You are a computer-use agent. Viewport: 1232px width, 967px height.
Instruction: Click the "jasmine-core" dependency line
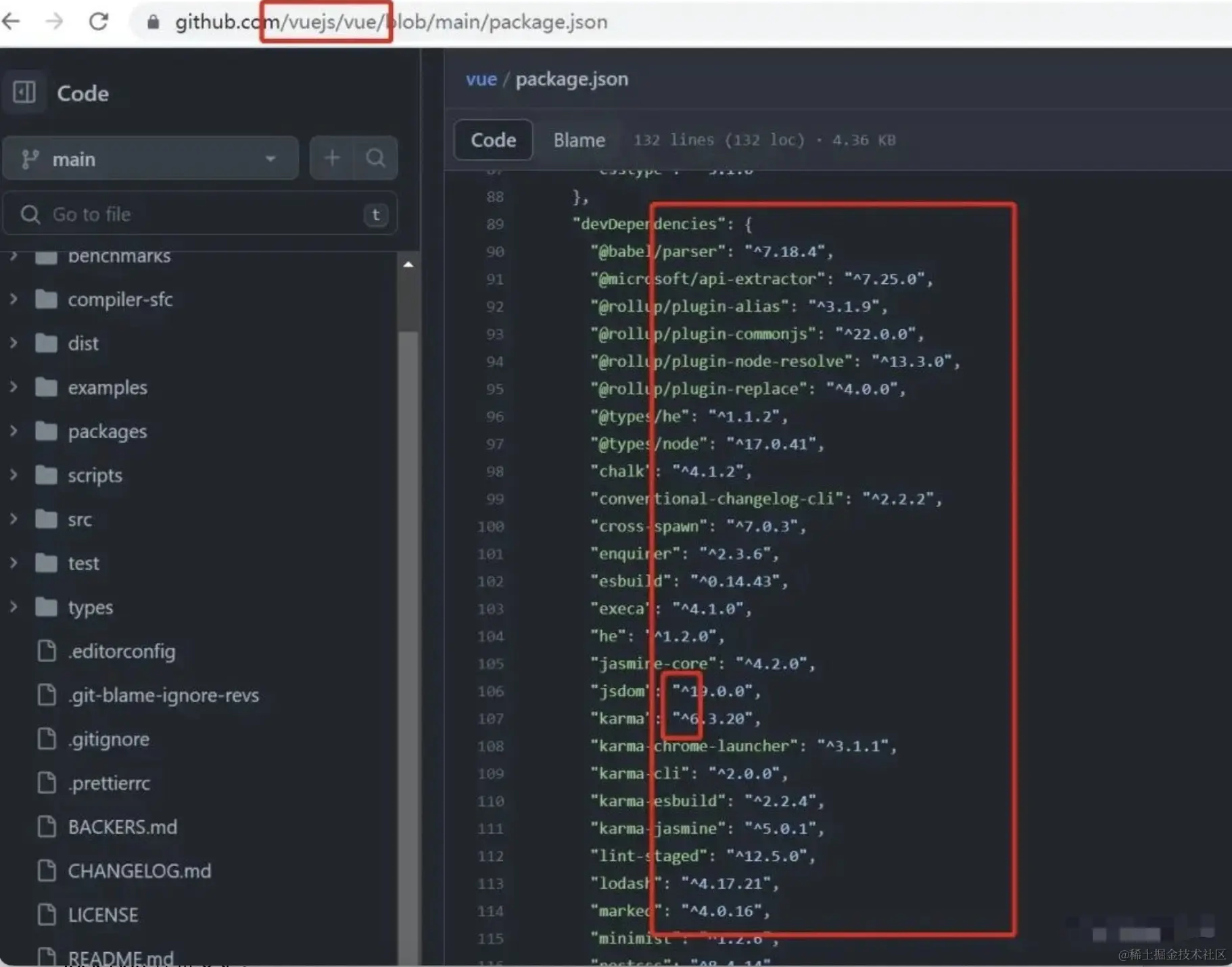703,664
